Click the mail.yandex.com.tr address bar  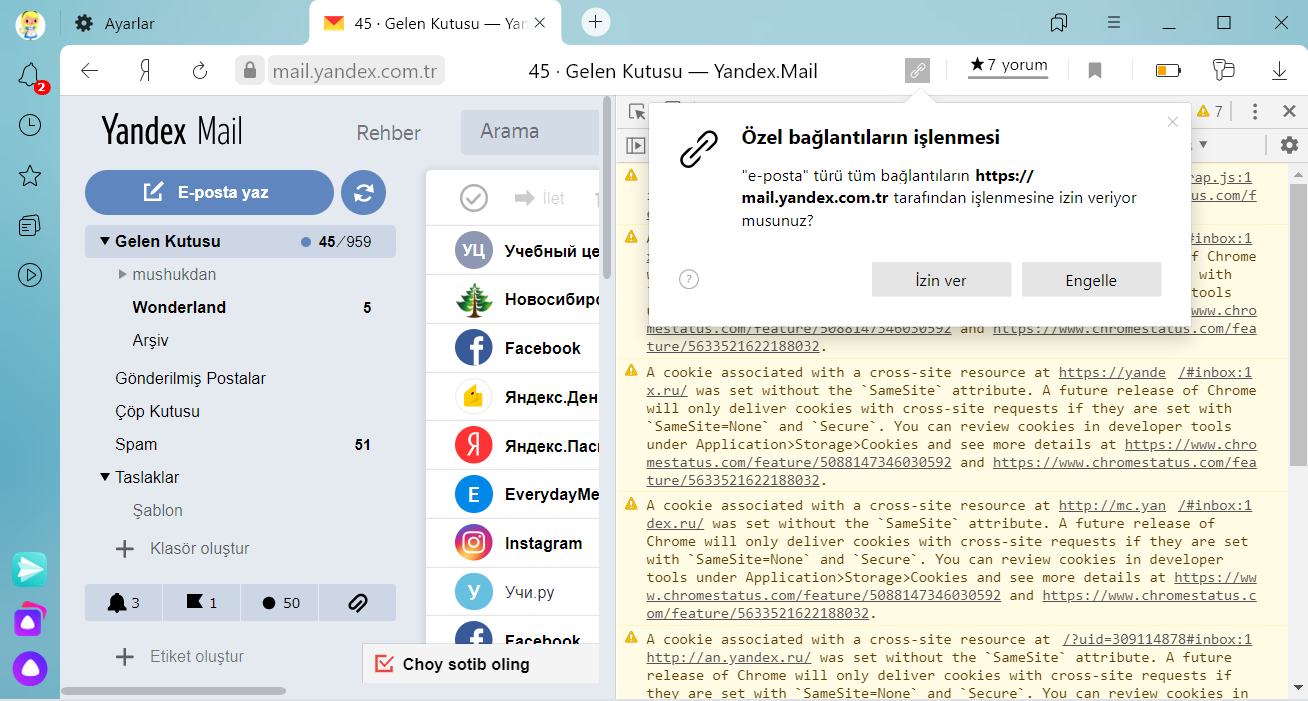(x=357, y=71)
